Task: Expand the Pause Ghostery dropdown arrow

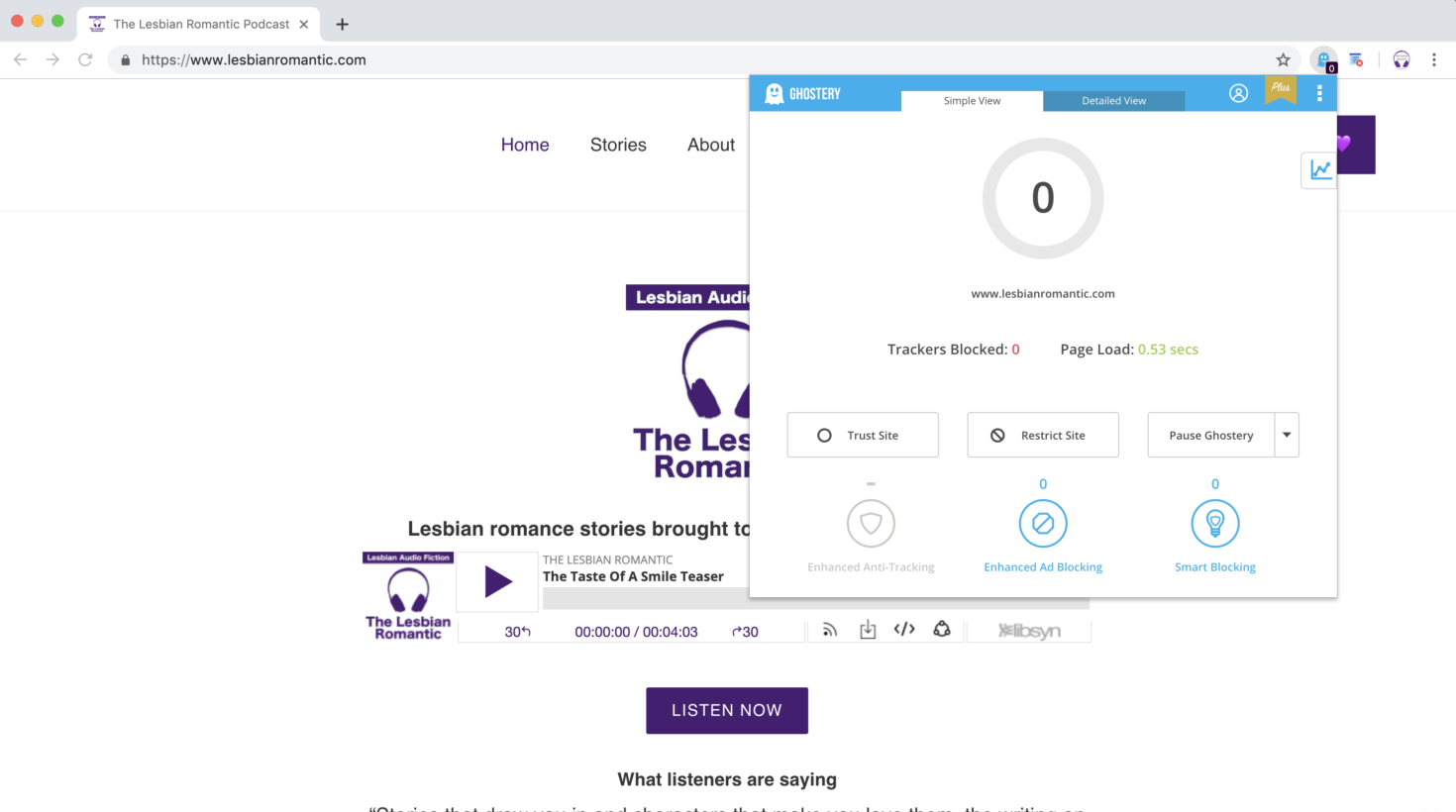Action: (x=1287, y=435)
